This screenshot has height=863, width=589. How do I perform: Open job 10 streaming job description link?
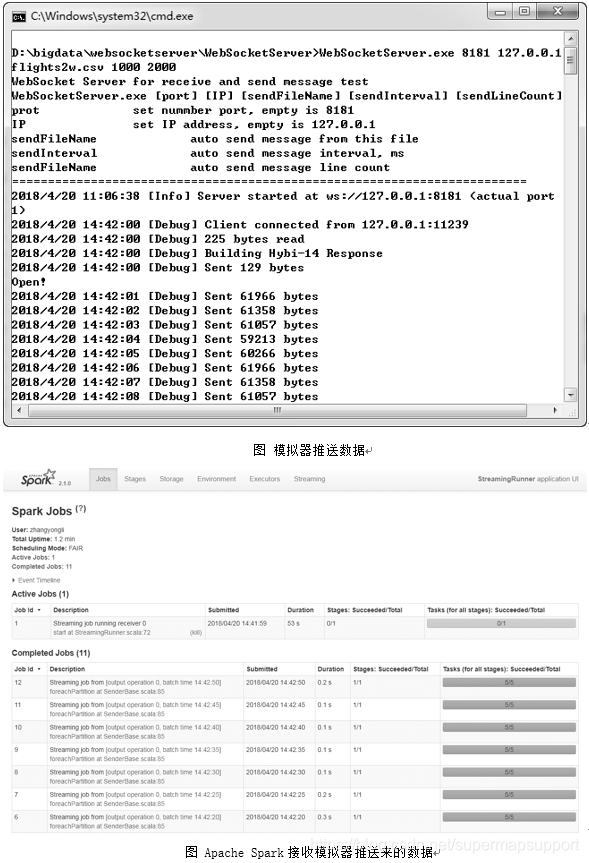tap(135, 728)
